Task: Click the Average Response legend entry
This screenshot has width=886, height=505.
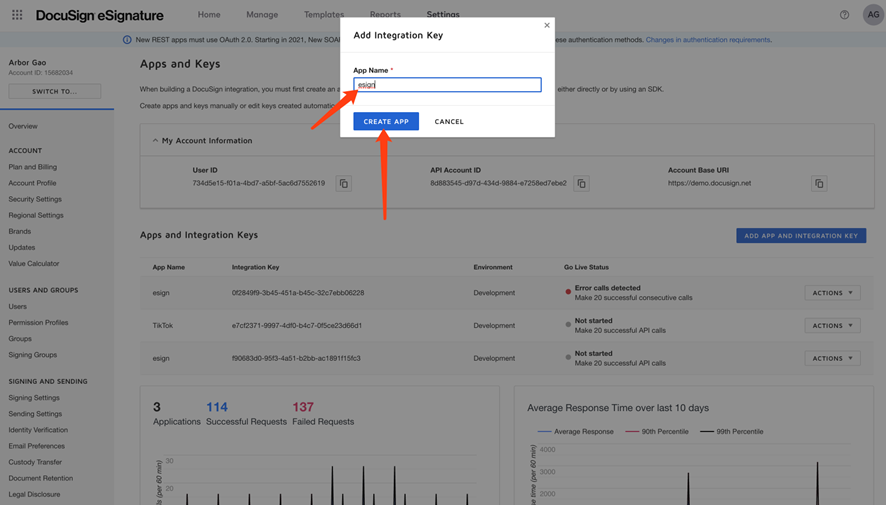Action: click(x=575, y=432)
